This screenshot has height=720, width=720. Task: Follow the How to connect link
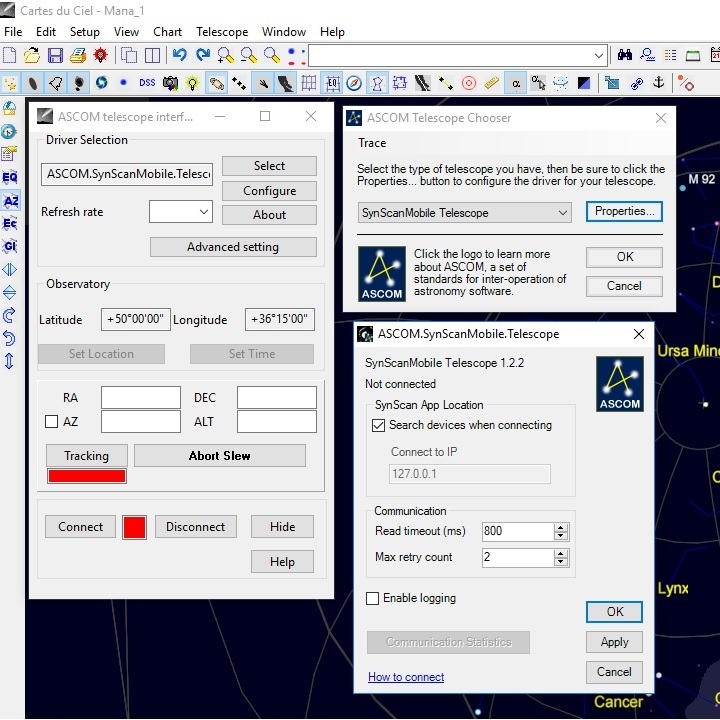pos(406,677)
